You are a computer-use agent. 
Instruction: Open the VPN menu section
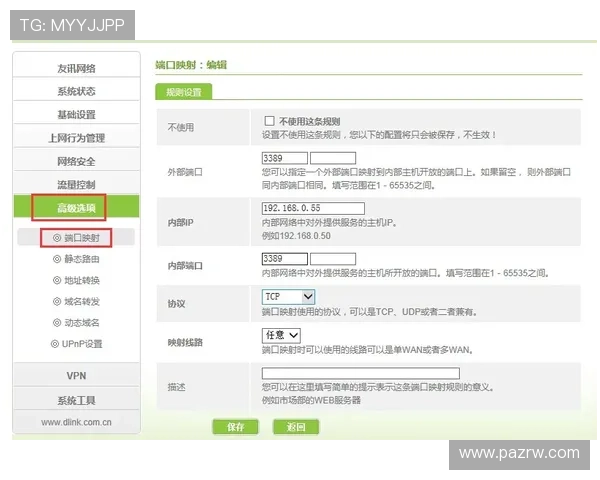coord(77,376)
